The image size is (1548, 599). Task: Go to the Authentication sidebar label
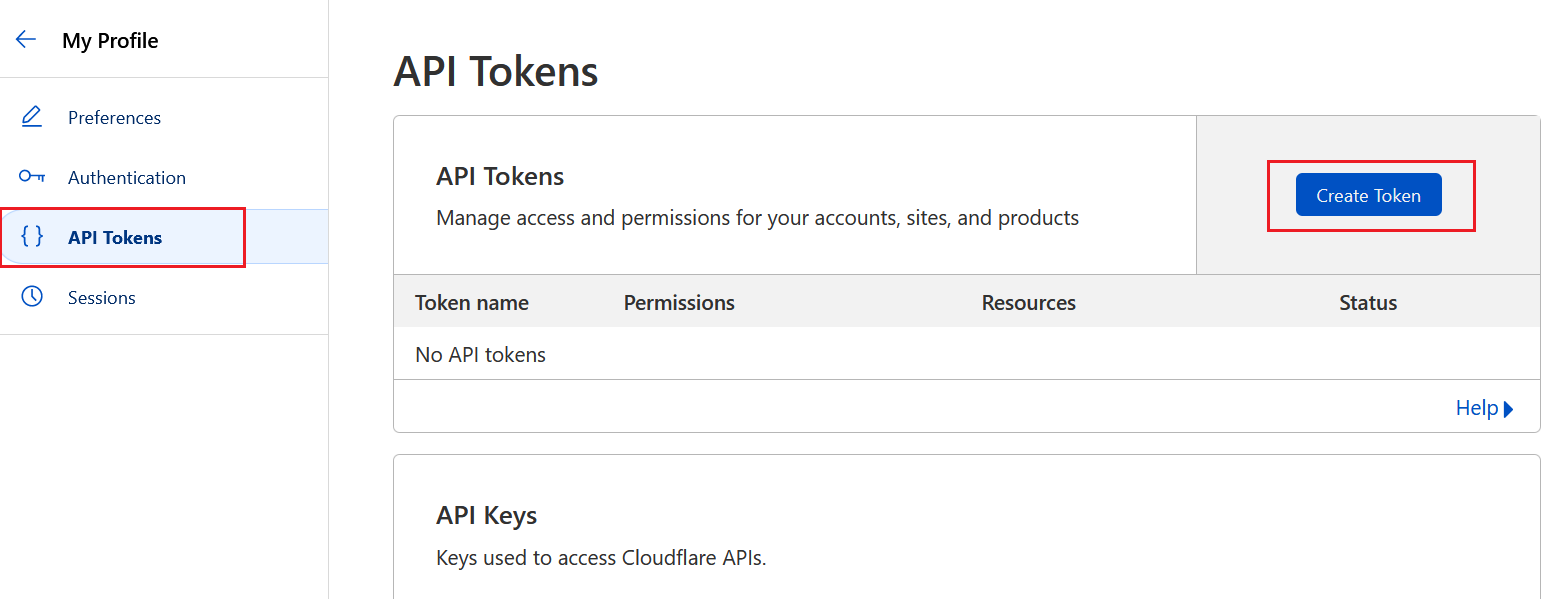coord(127,178)
